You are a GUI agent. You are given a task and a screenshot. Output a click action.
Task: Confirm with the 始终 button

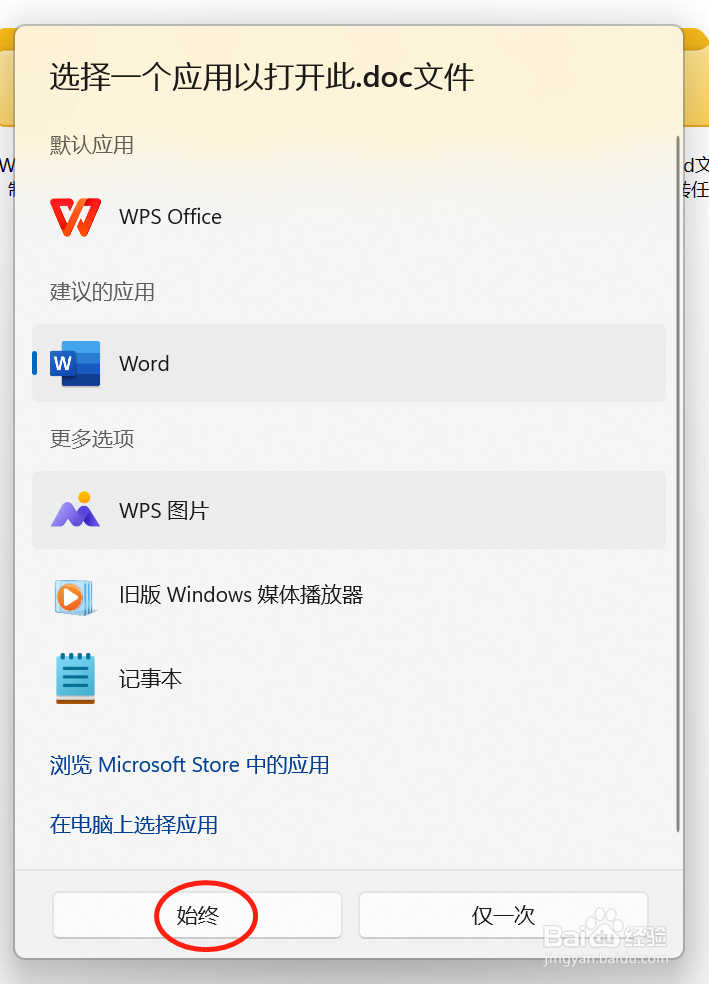pyautogui.click(x=197, y=916)
